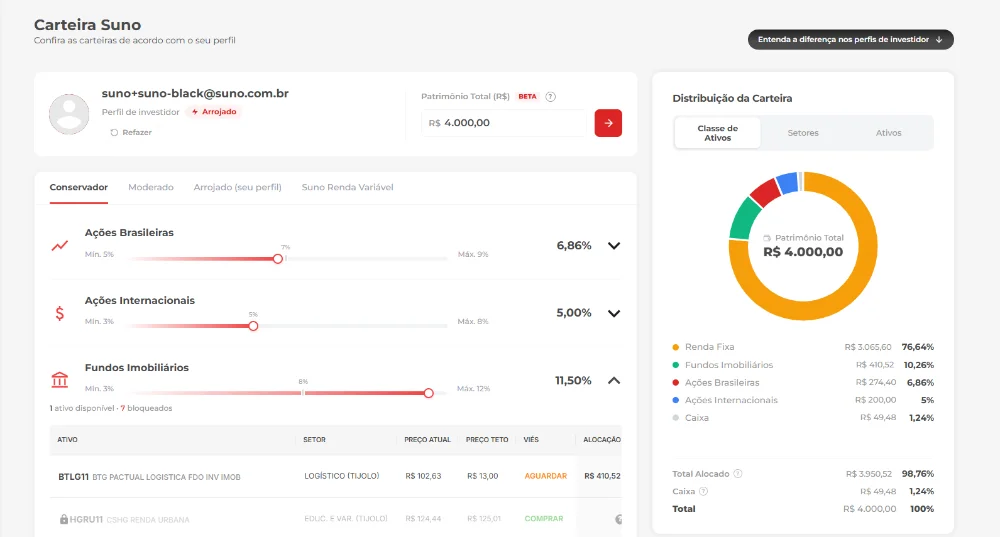Click the R$ 410,52 allocation cell for BTLG11
Screen dimensions: 1000x537
coord(602,476)
